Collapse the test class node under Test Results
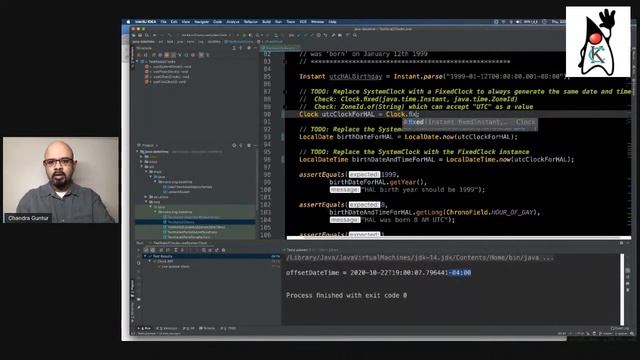This screenshot has height=360, width=640. click(150, 261)
